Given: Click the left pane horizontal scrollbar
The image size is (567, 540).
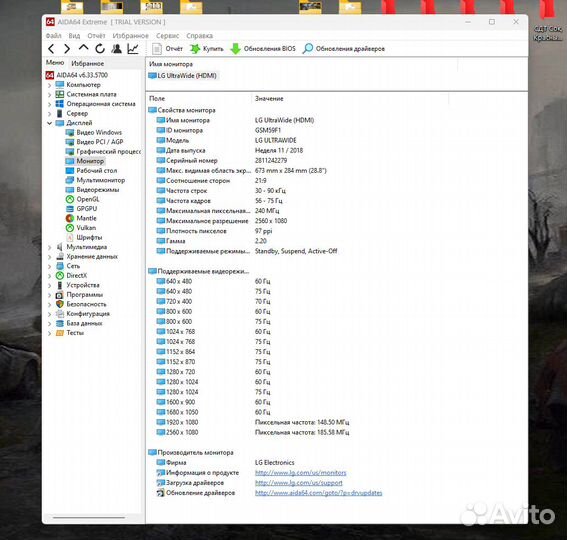Looking at the screenshot, I should coord(89,518).
